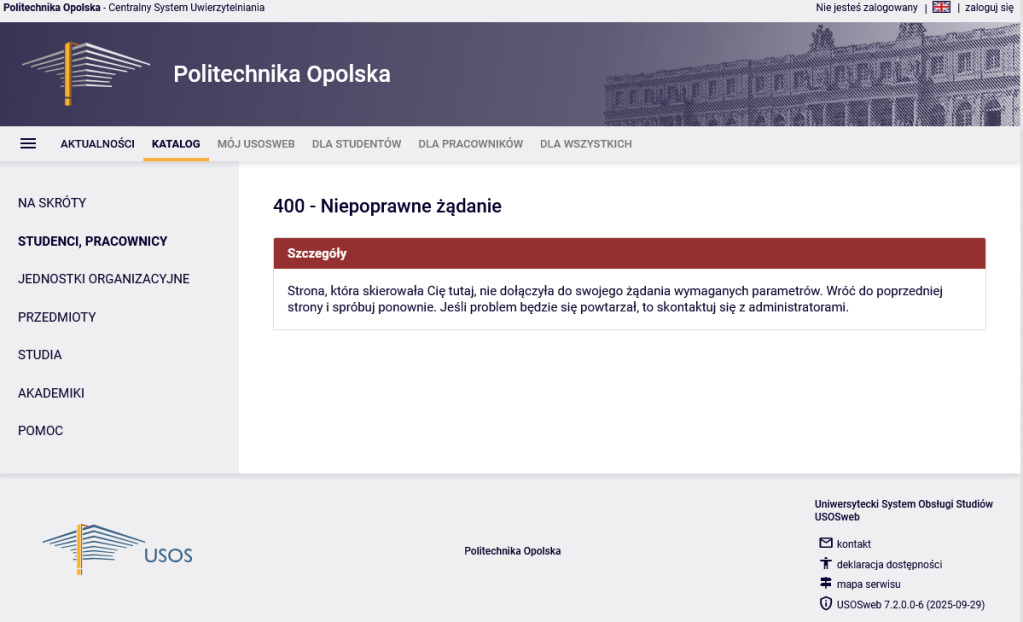Image resolution: width=1023 pixels, height=622 pixels.
Task: Go to MÓJ USOSWEB tab
Action: click(x=256, y=144)
